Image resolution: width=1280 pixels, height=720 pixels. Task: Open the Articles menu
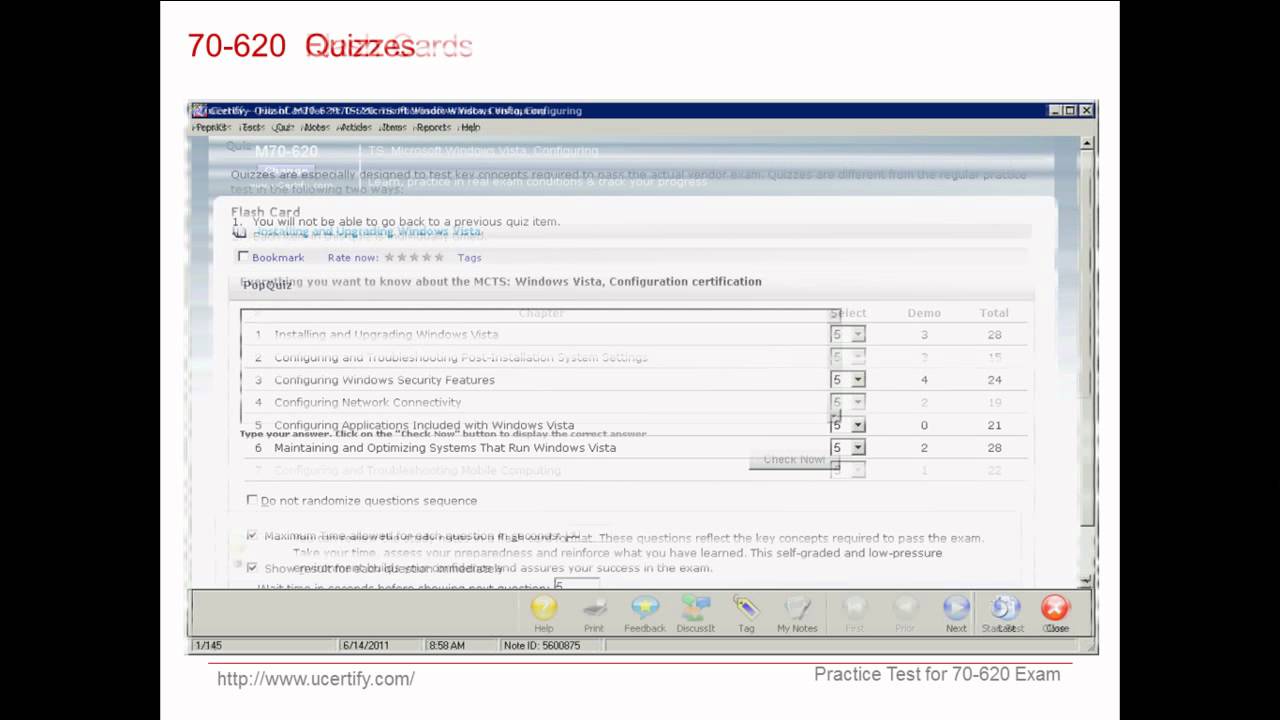(354, 128)
